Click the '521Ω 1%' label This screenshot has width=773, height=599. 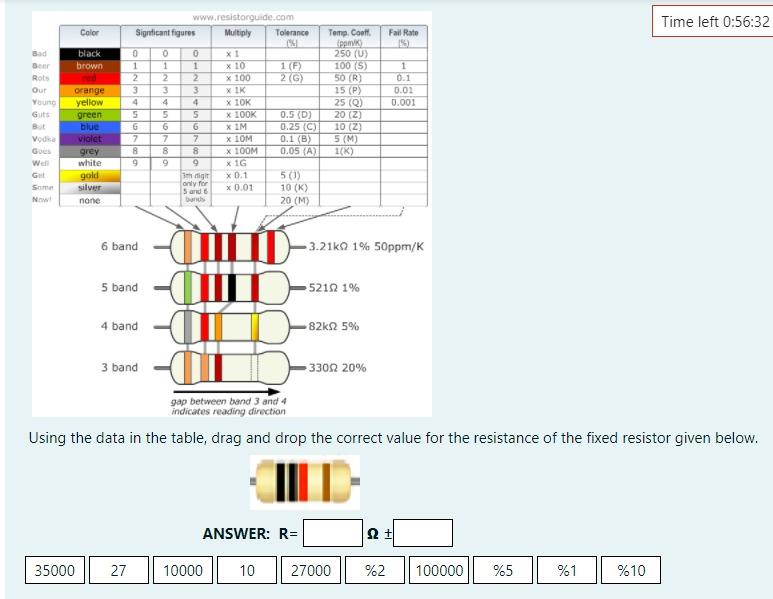[334, 287]
